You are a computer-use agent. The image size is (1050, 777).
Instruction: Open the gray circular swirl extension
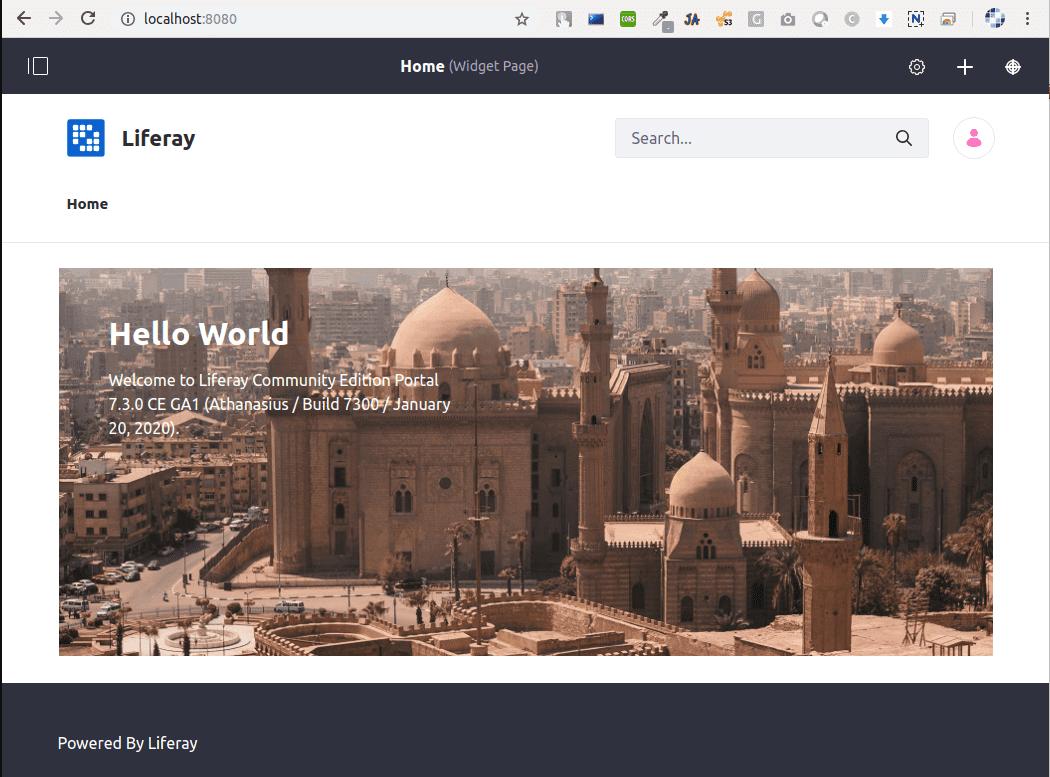820,19
